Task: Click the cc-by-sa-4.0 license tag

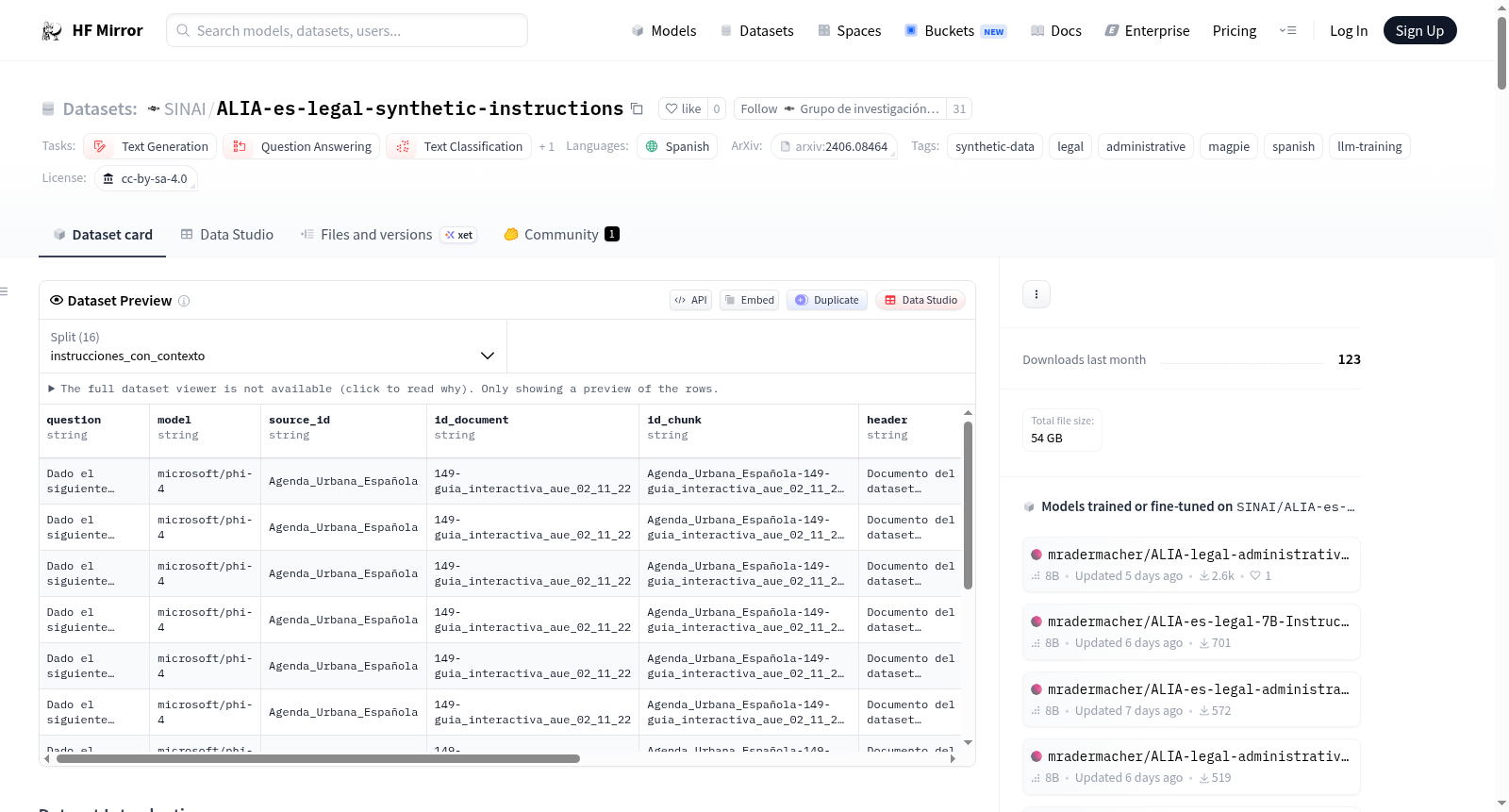Action: 146,178
